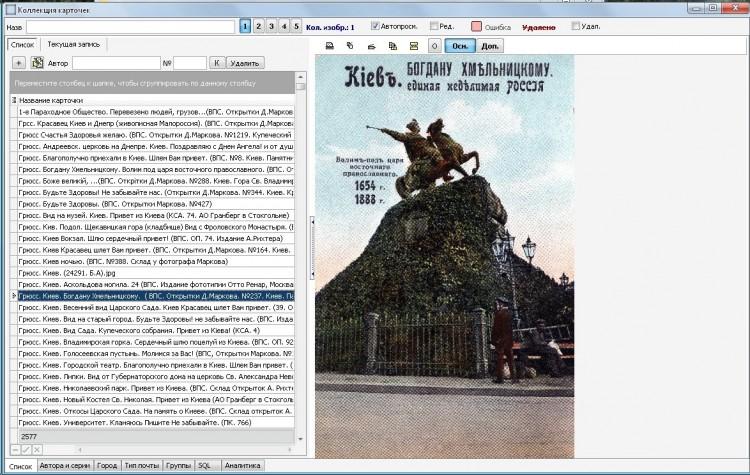Click the list scrollbar down arrow
750x475 pixels.
pos(300,439)
